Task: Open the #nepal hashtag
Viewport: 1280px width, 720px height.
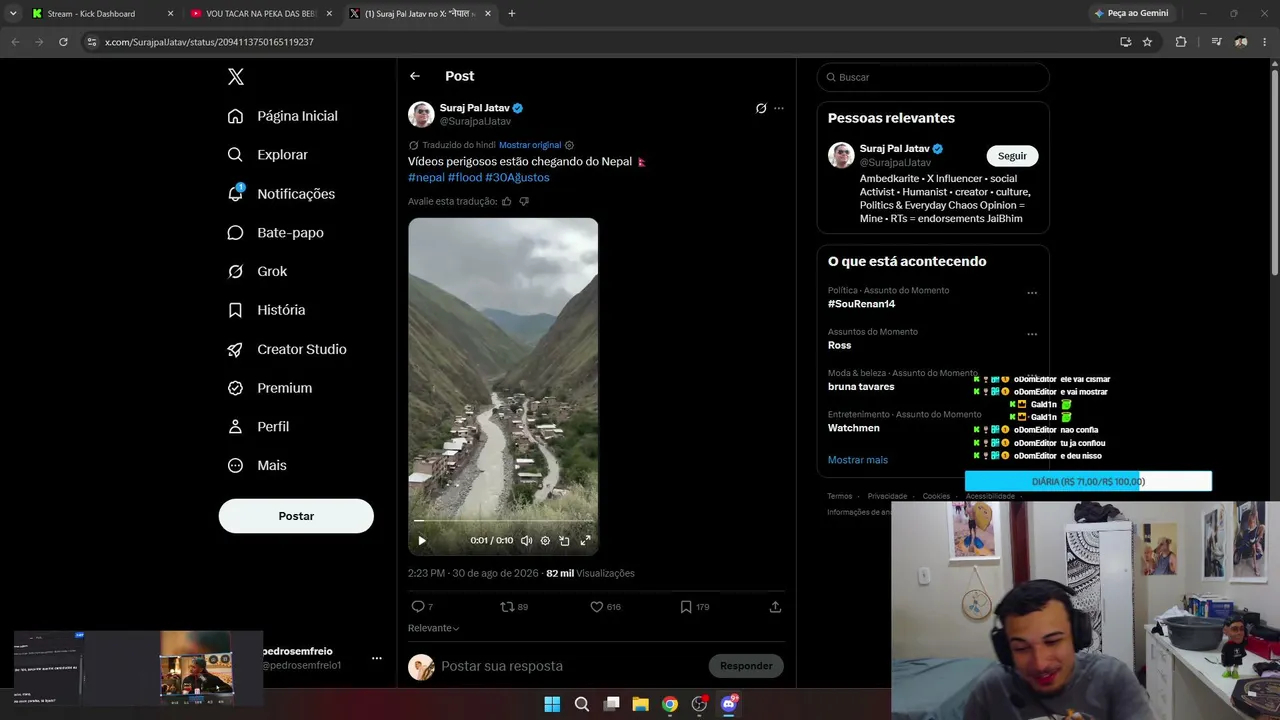Action: (426, 177)
